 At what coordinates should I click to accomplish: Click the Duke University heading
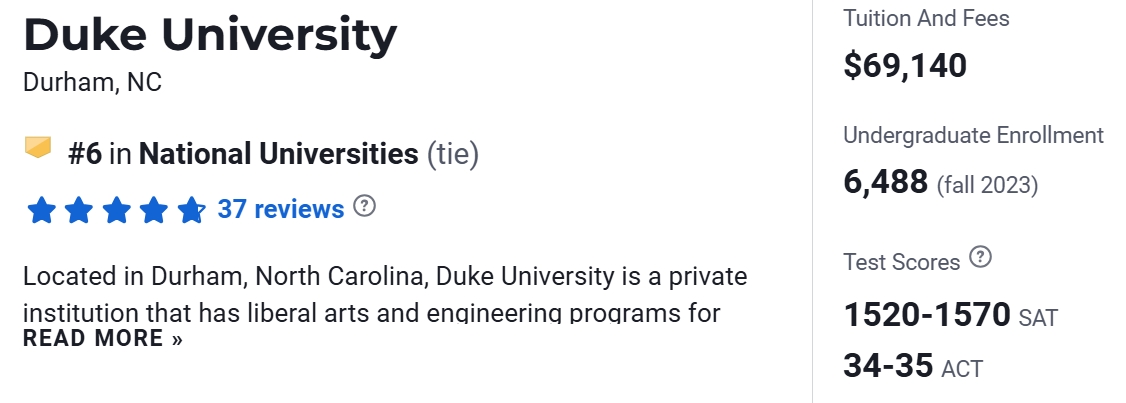point(210,35)
